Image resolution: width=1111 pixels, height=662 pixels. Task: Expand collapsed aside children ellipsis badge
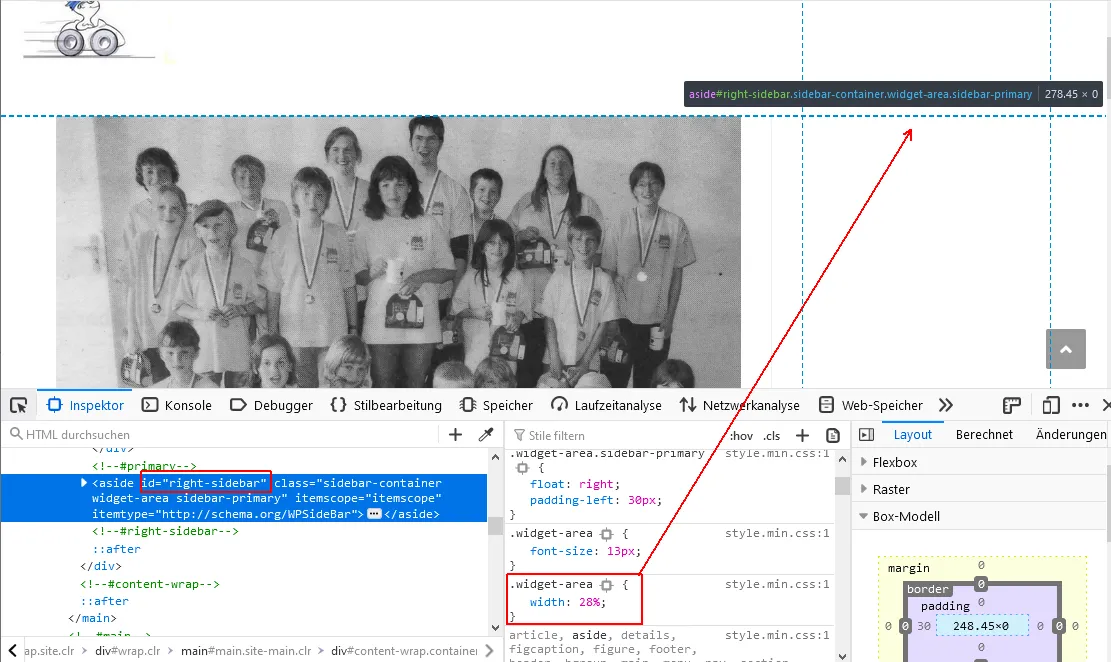coord(374,514)
